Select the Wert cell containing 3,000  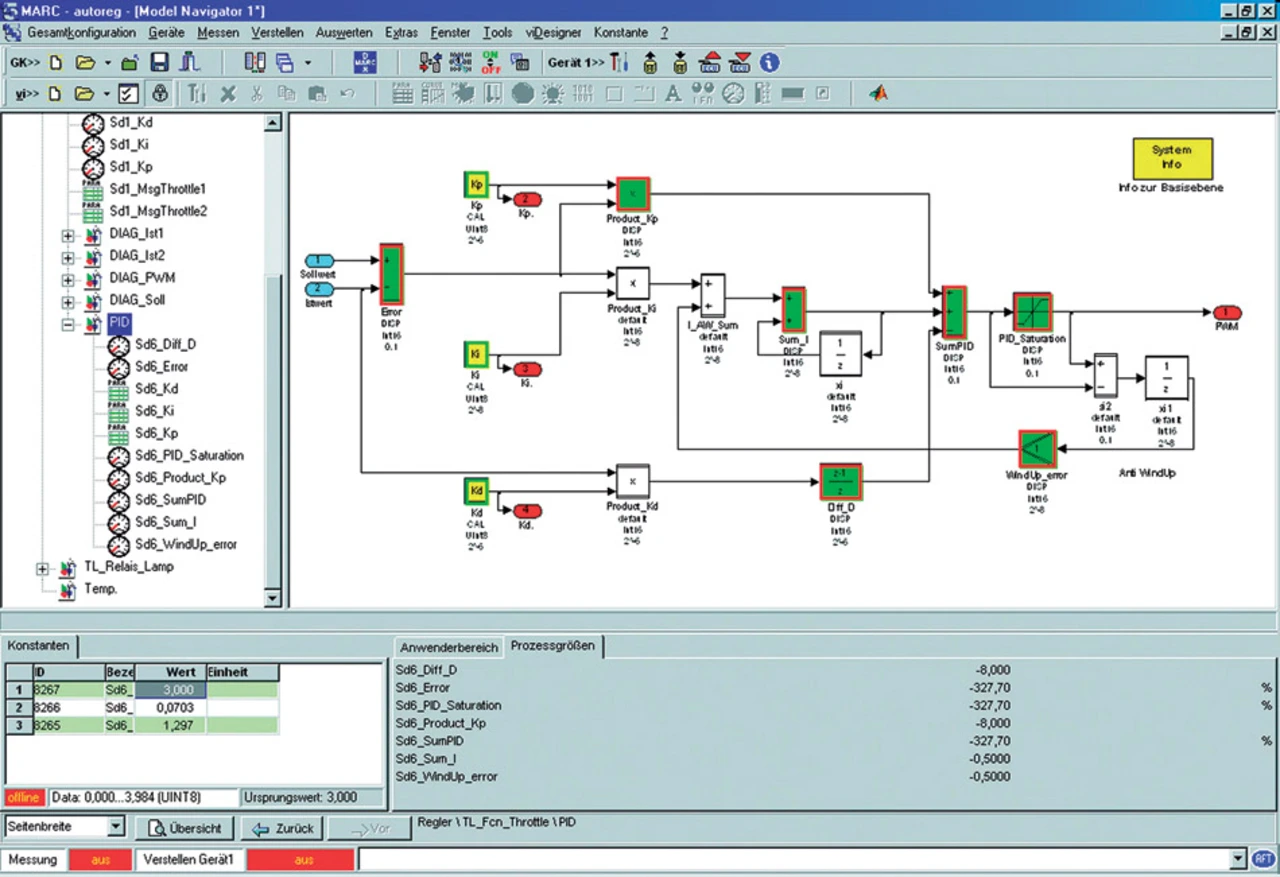170,689
